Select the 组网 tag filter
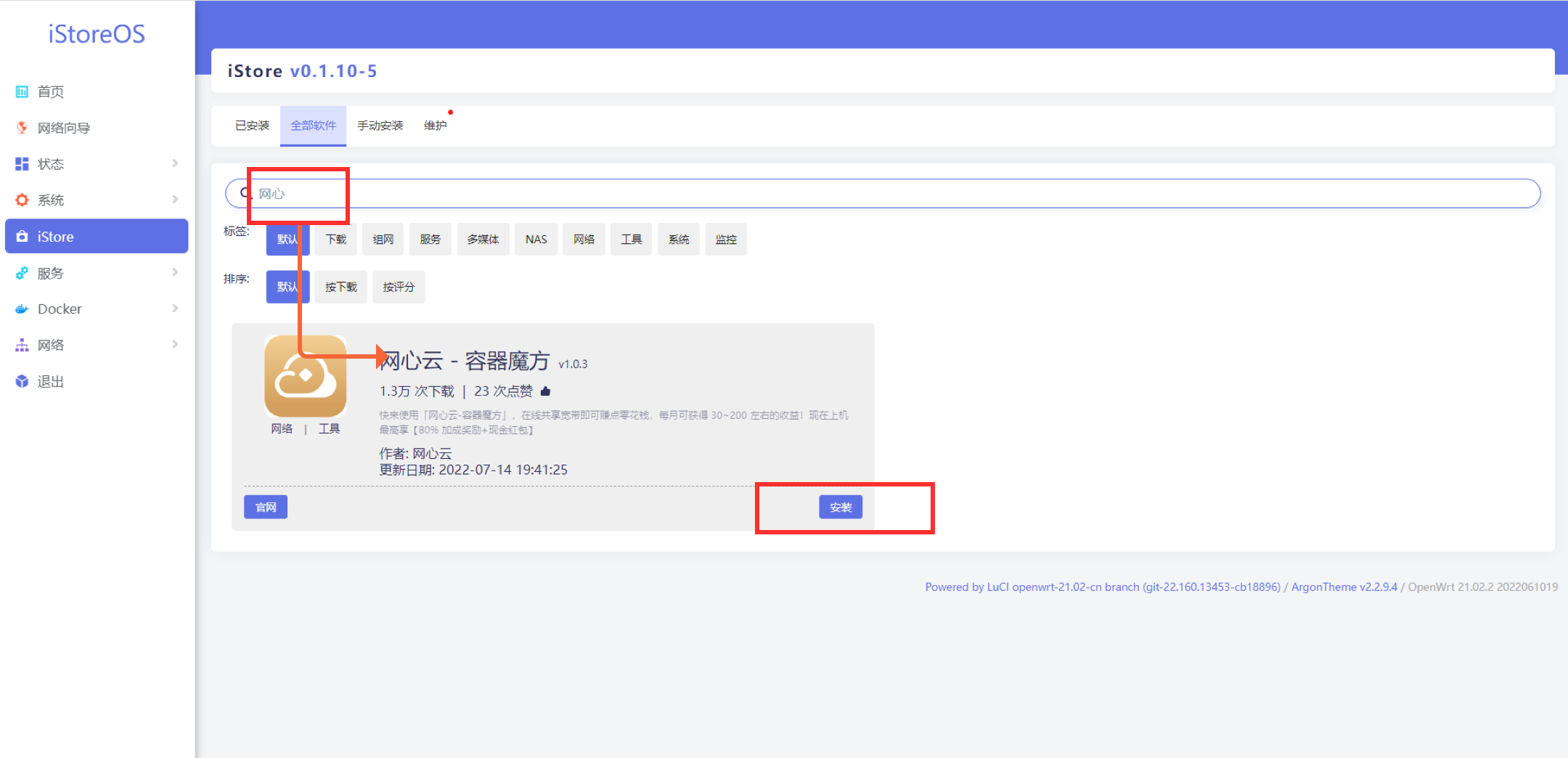 [383, 240]
